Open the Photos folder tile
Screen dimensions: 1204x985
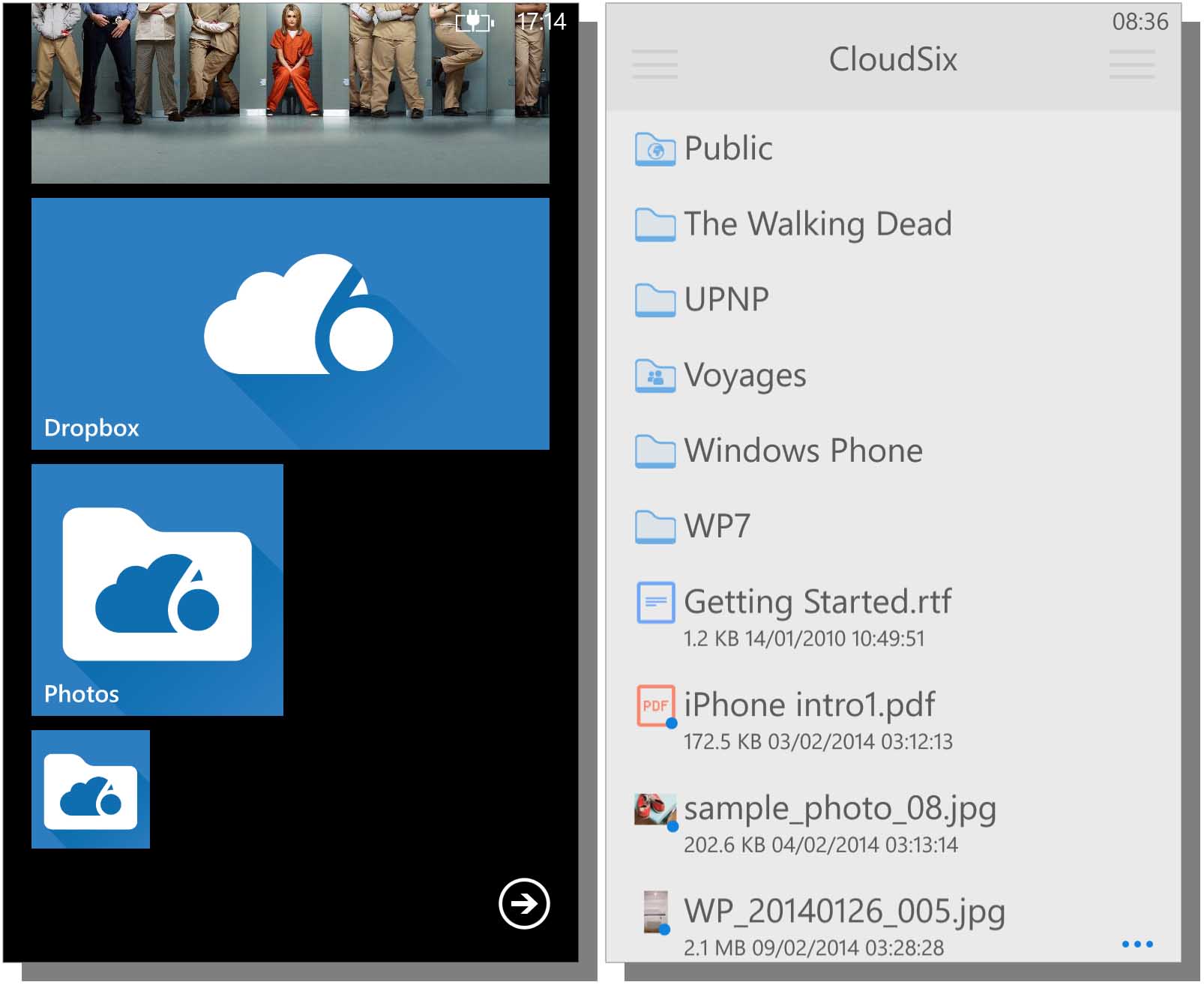click(157, 590)
